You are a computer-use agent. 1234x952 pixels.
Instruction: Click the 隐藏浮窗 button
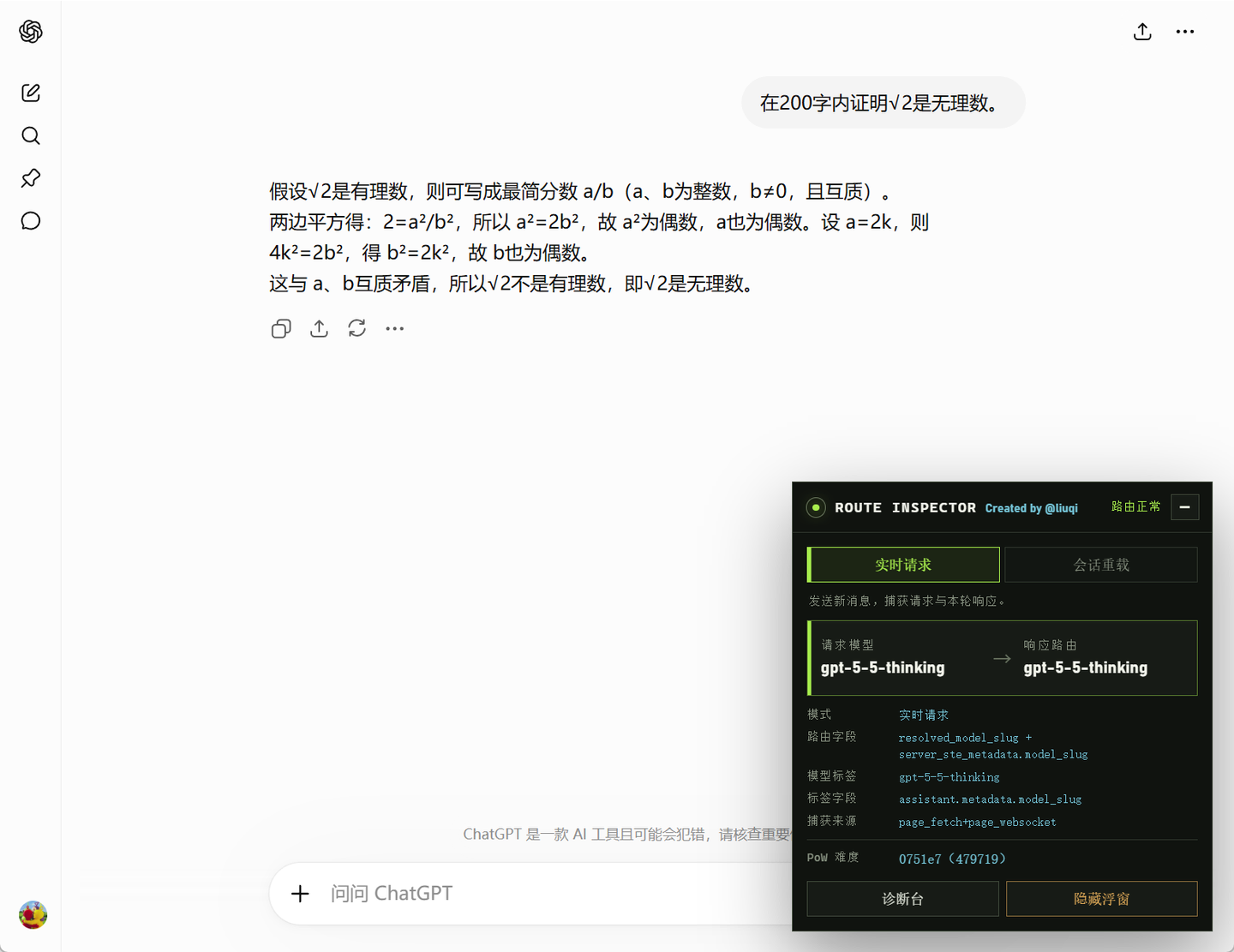point(1101,899)
